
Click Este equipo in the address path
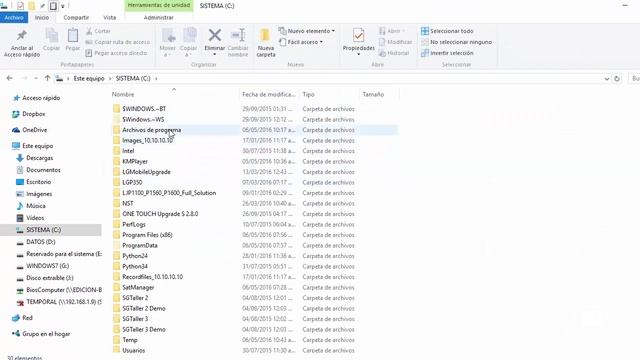pos(89,78)
